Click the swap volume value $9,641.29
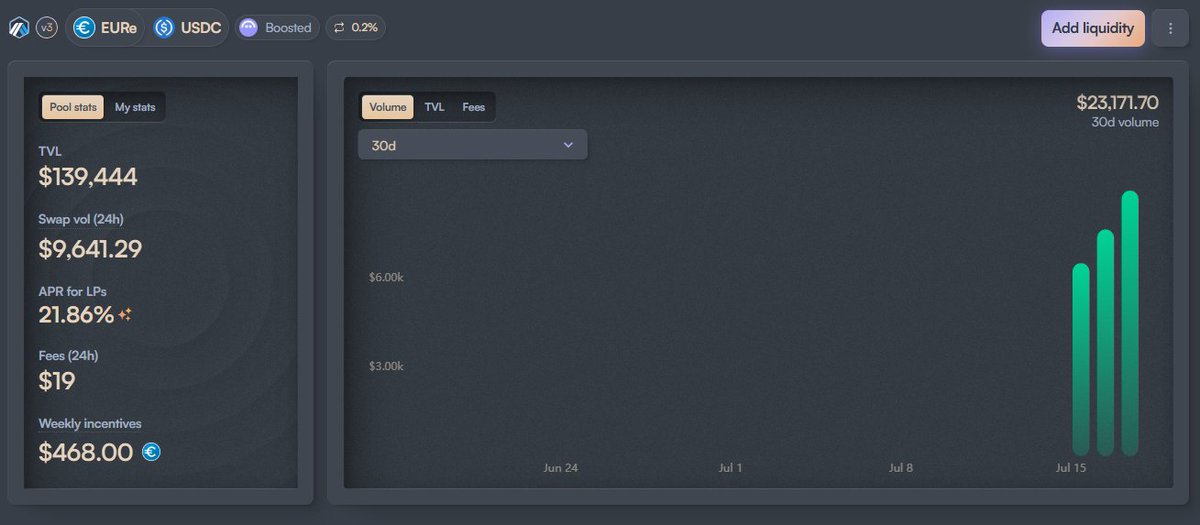 pos(90,249)
